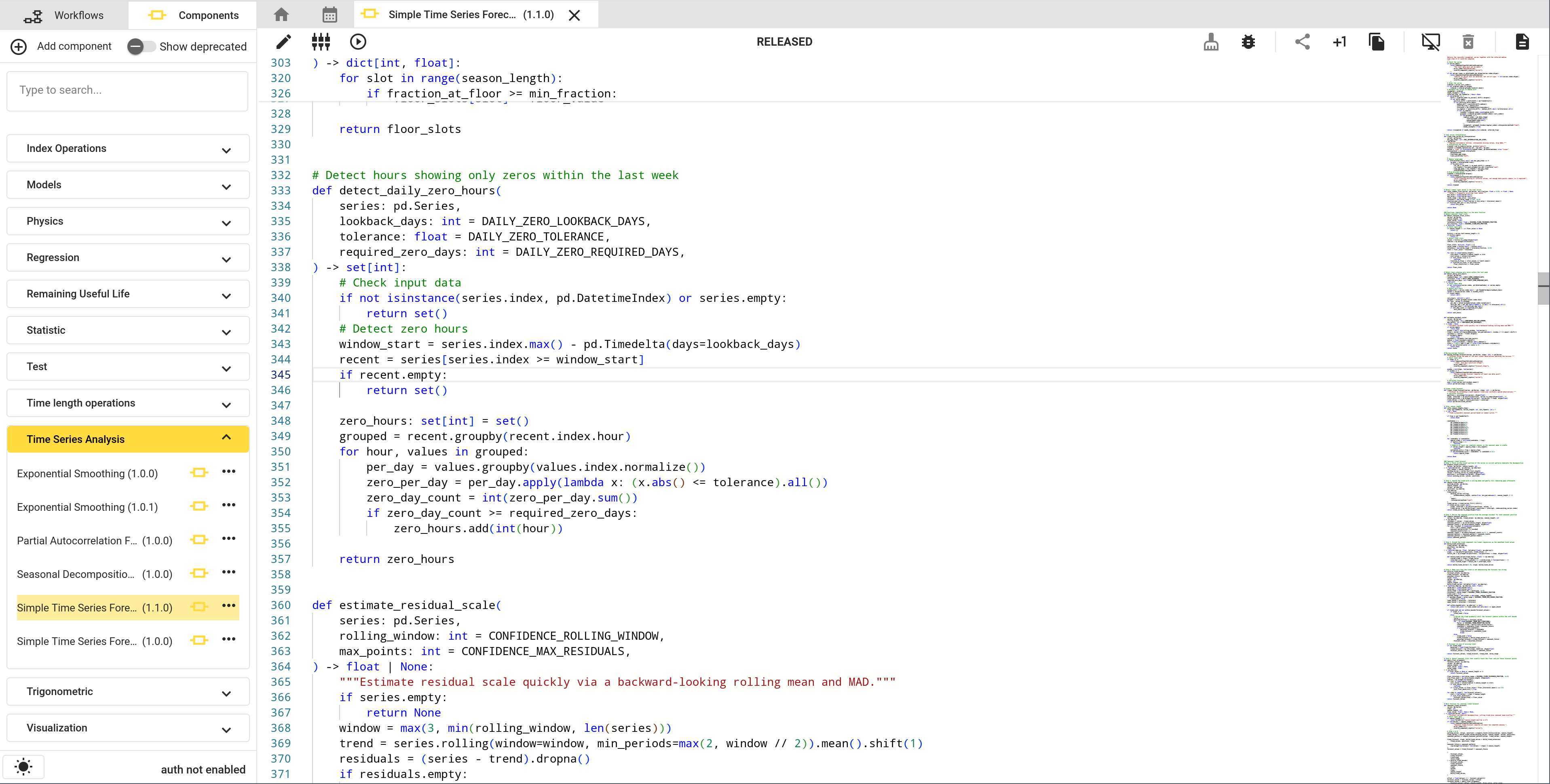Open Simple Time Series Fore... (1.0.0) component

(95, 641)
